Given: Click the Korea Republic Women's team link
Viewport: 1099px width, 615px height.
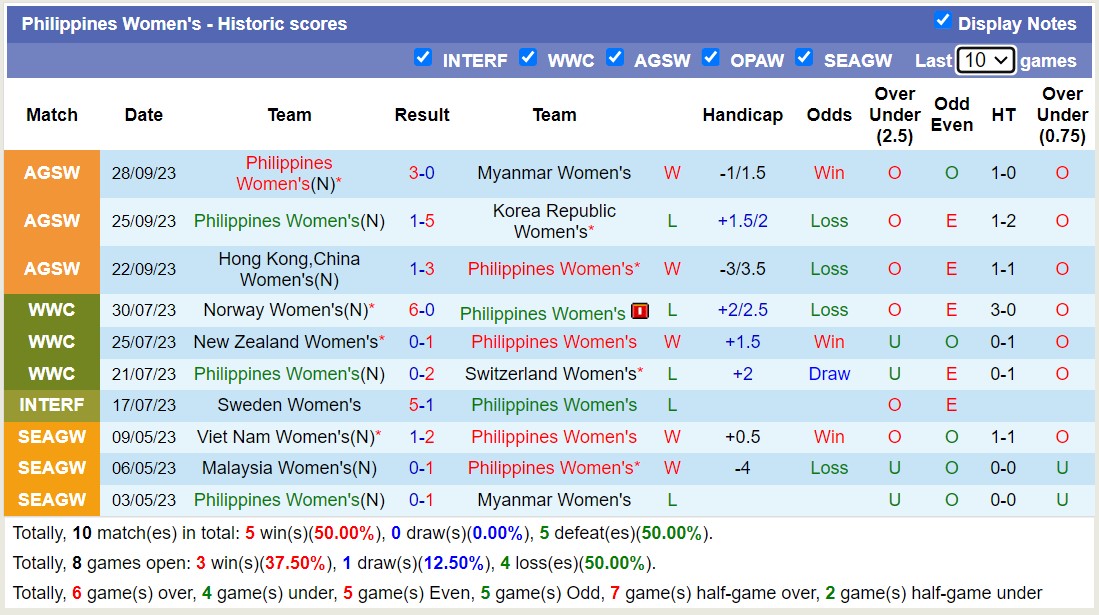Looking at the screenshot, I should click(554, 220).
